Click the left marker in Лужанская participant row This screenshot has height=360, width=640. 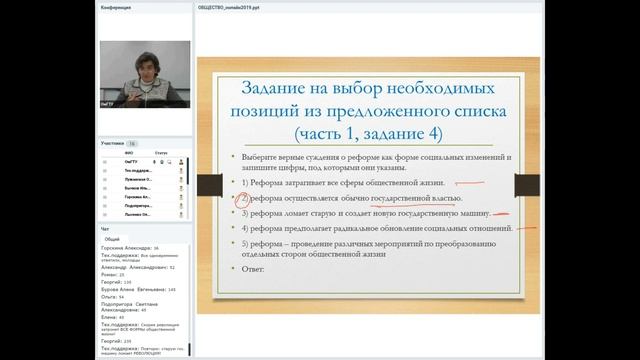[105, 180]
